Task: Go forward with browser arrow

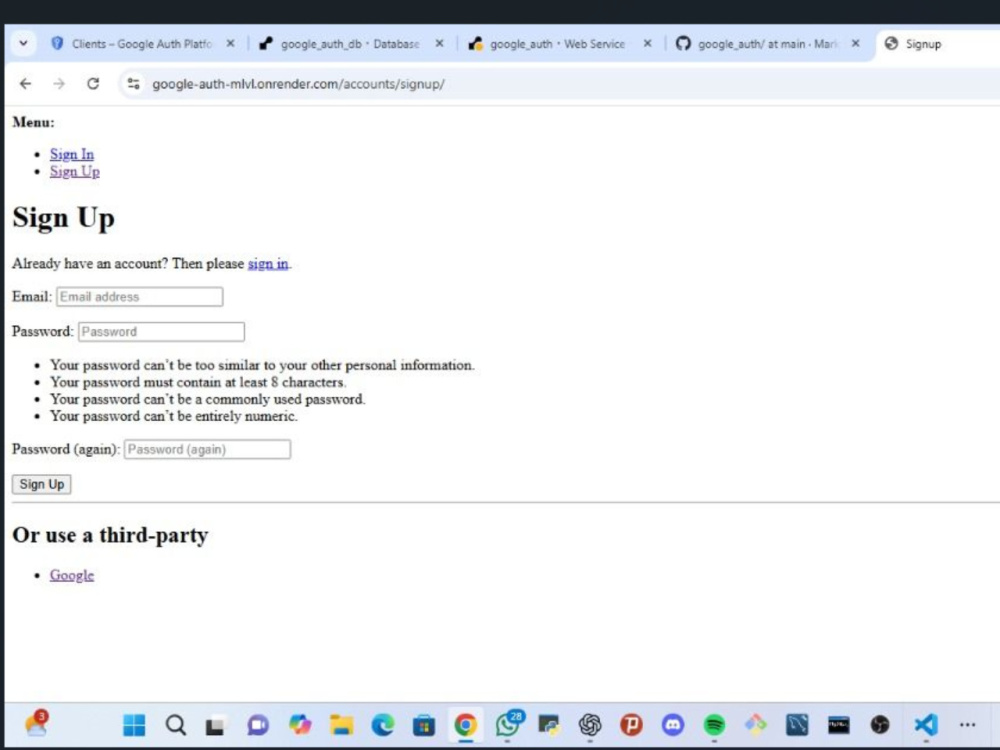Action: [x=59, y=84]
